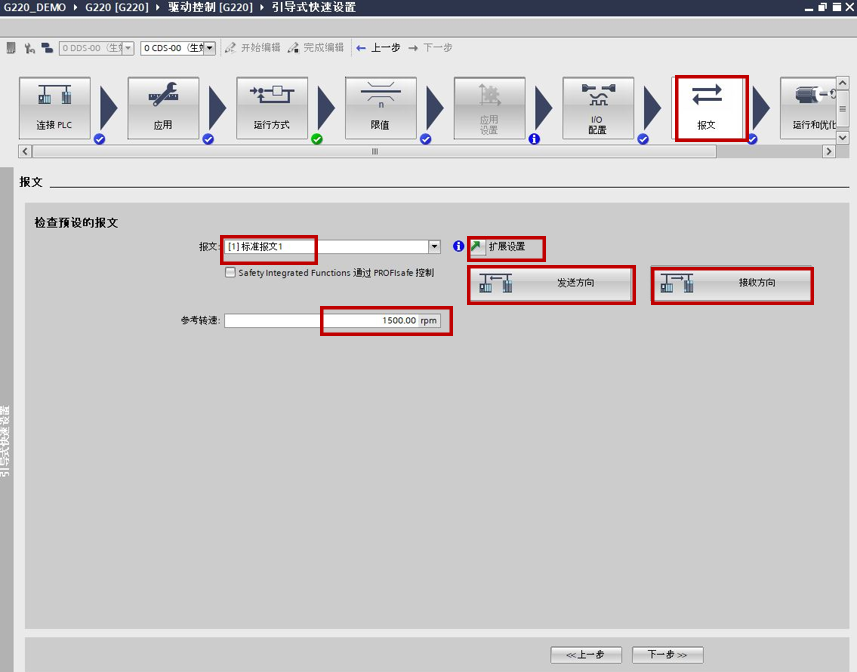Viewport: 857px width, 672px height.
Task: Click the wizard steps horizontal scrollbar right arrow
Action: [x=828, y=151]
